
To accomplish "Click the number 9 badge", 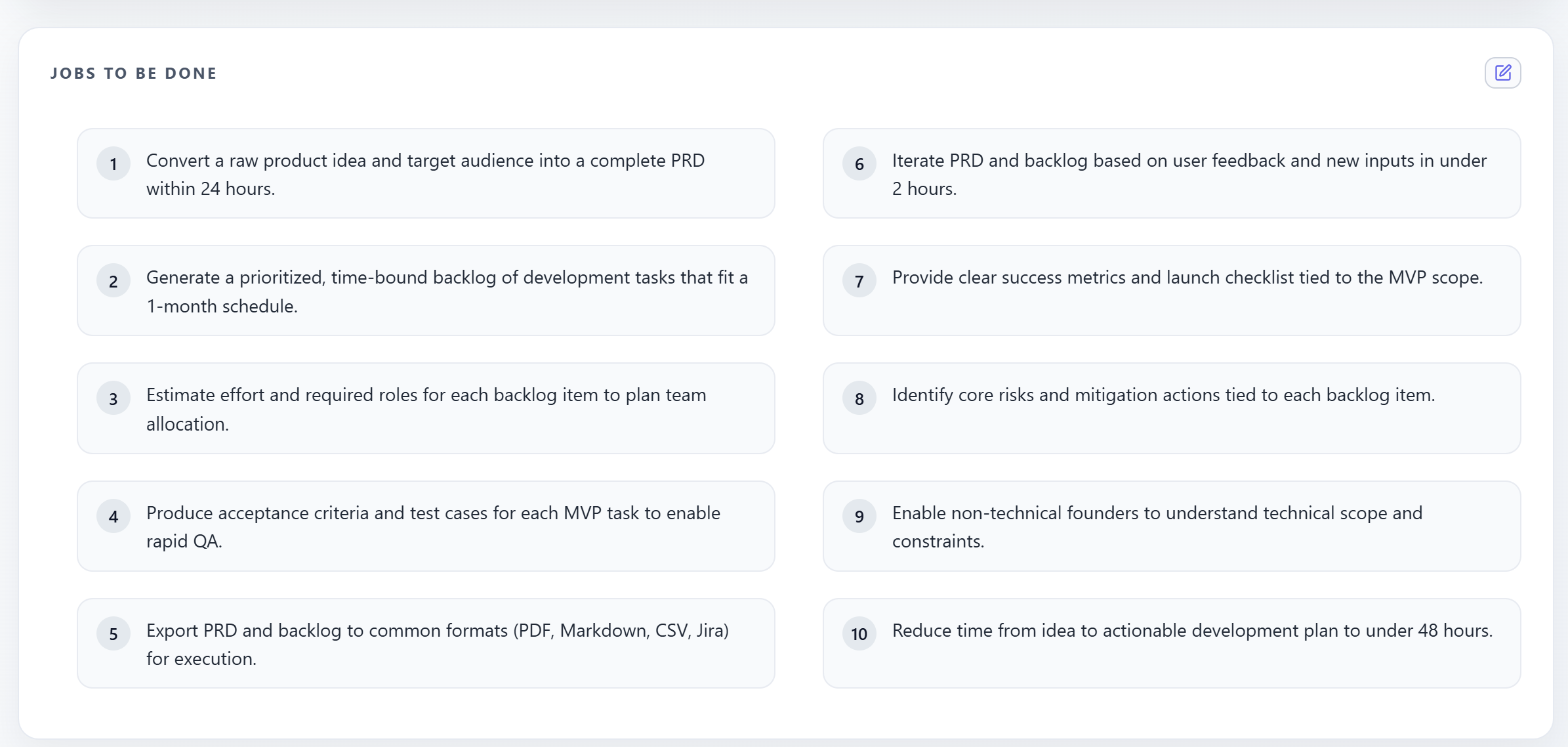I will tap(859, 516).
